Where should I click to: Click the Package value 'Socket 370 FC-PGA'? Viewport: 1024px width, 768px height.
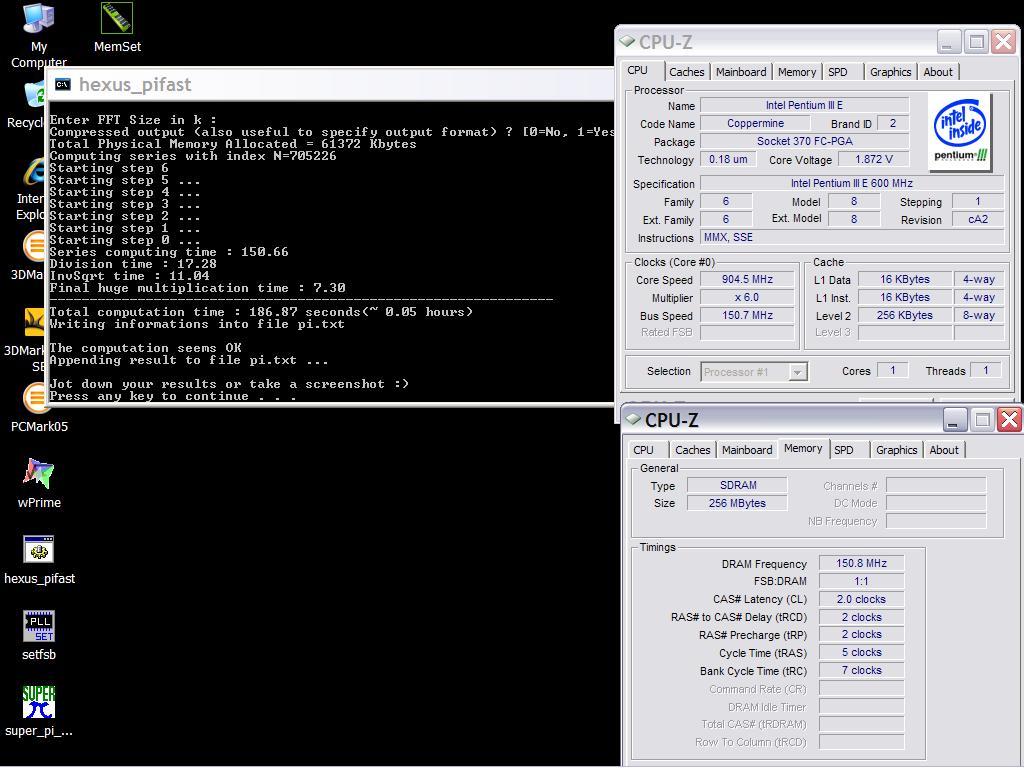point(804,141)
